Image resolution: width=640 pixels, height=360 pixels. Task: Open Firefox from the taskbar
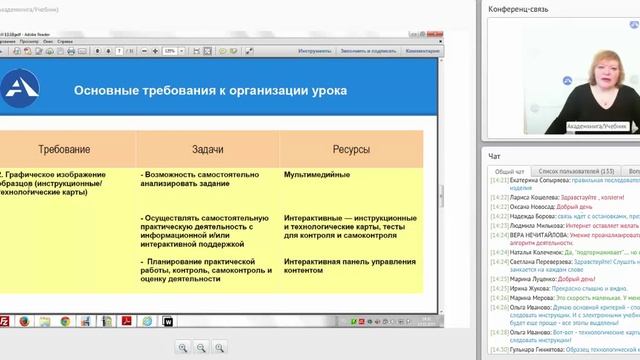[x=24, y=321]
